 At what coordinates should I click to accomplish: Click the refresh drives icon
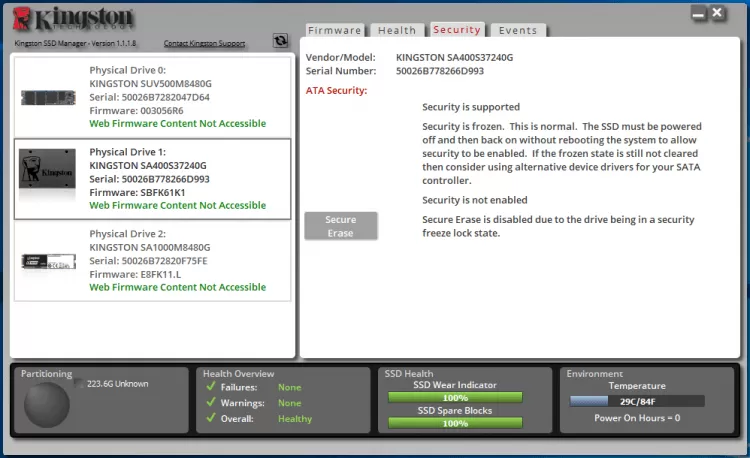[280, 41]
